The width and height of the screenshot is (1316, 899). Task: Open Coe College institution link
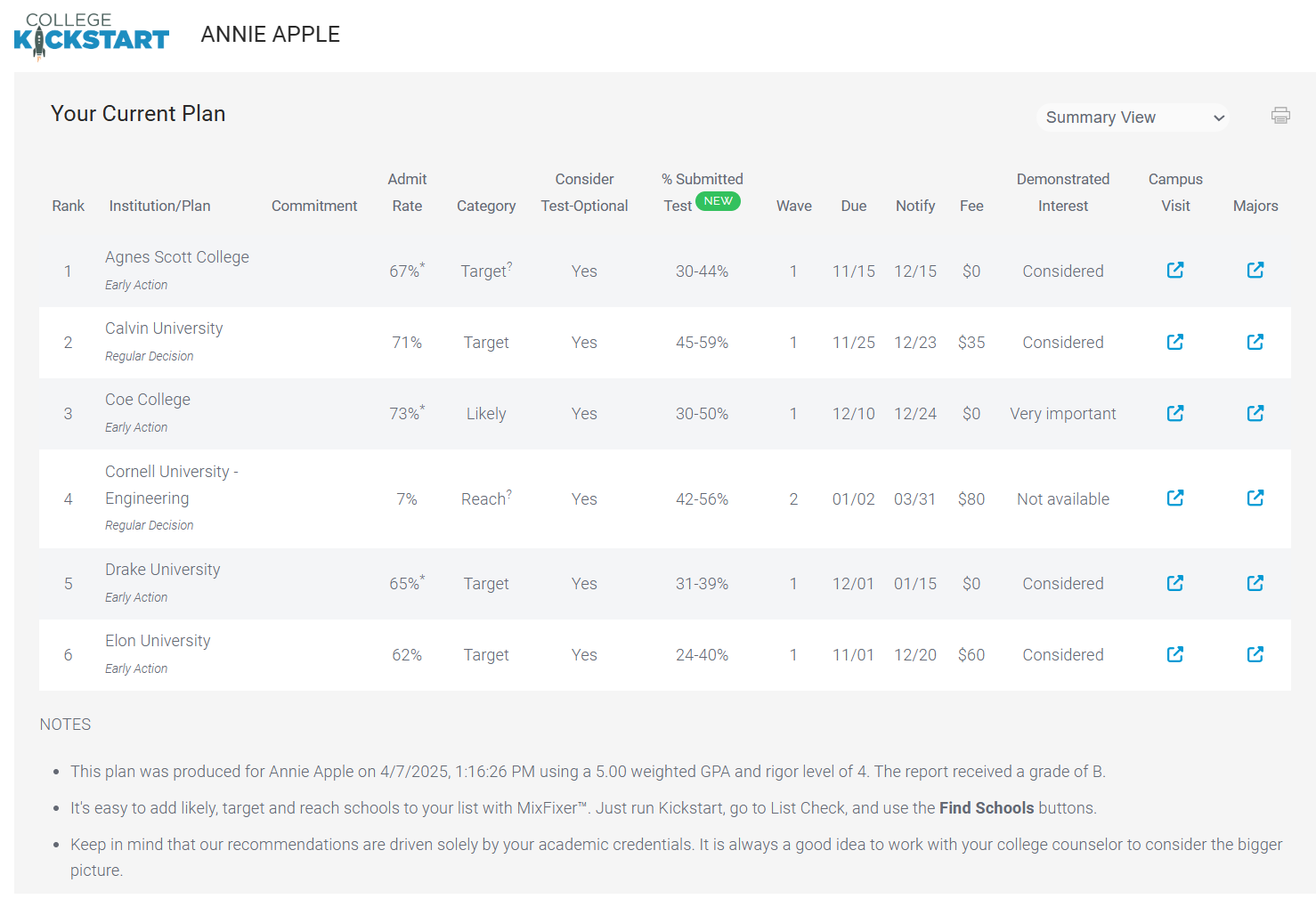(148, 400)
